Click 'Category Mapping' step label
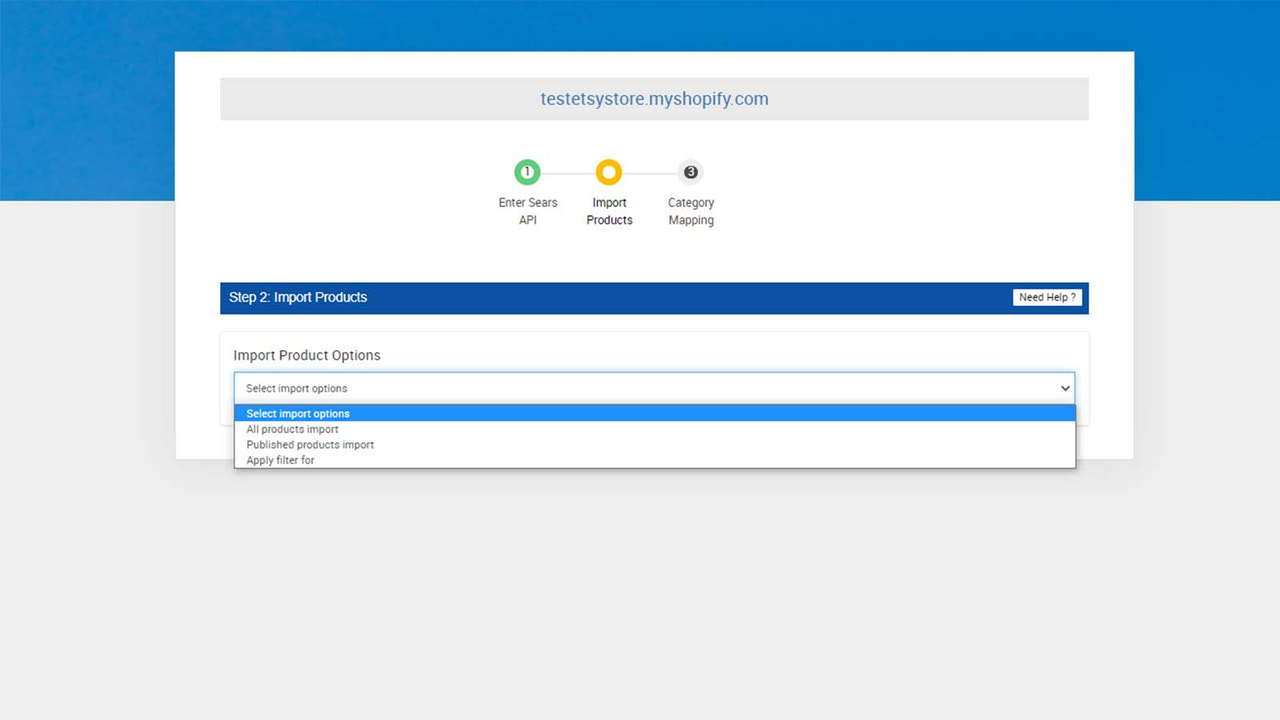Image resolution: width=1280 pixels, height=720 pixels. (x=691, y=211)
